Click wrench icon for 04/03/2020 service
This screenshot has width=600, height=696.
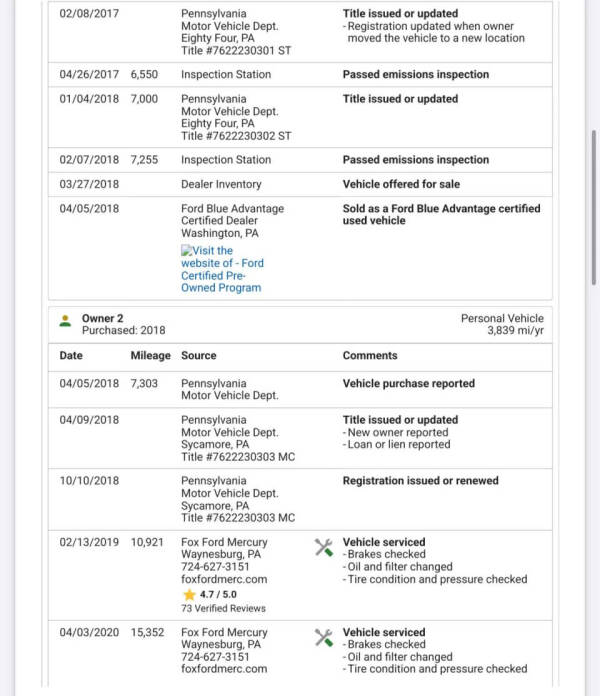323,636
